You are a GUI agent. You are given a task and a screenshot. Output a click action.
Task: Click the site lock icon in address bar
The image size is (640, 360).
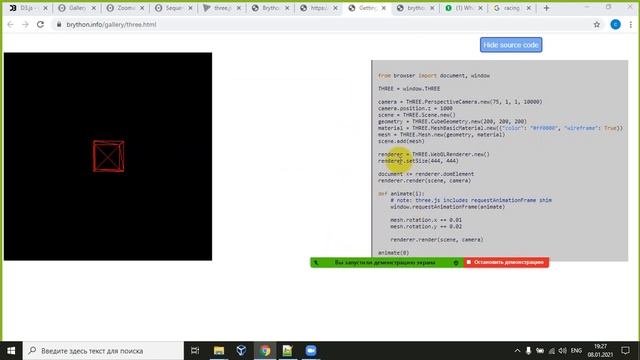(x=59, y=24)
